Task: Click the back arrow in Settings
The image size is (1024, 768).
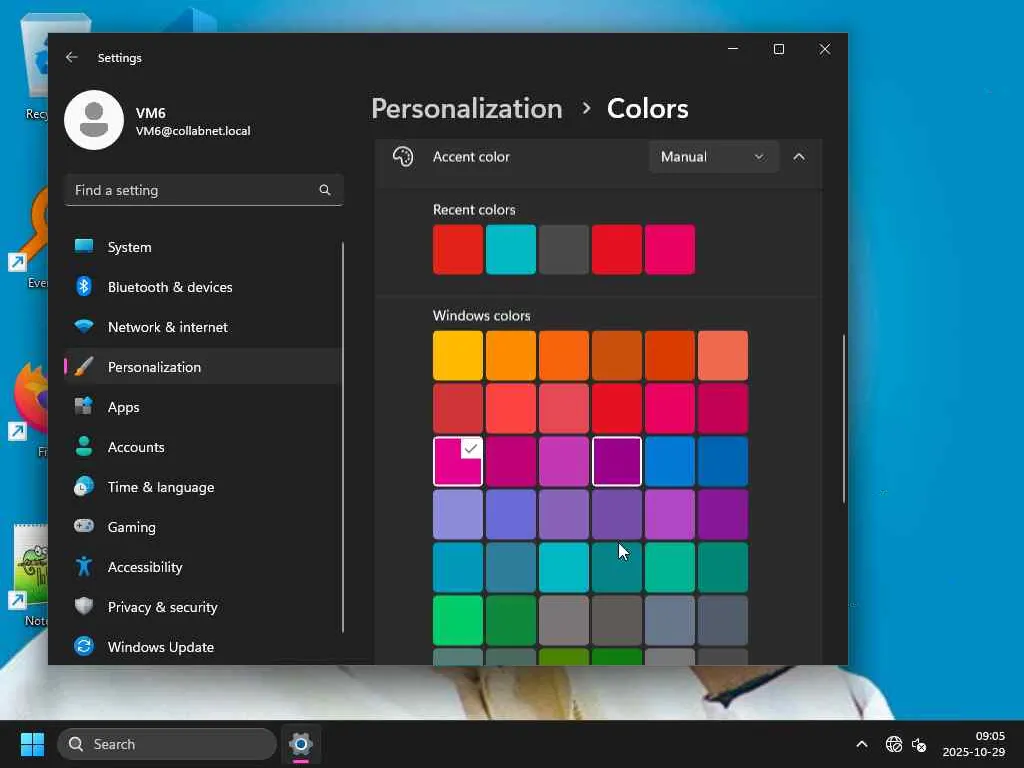Action: pos(71,57)
